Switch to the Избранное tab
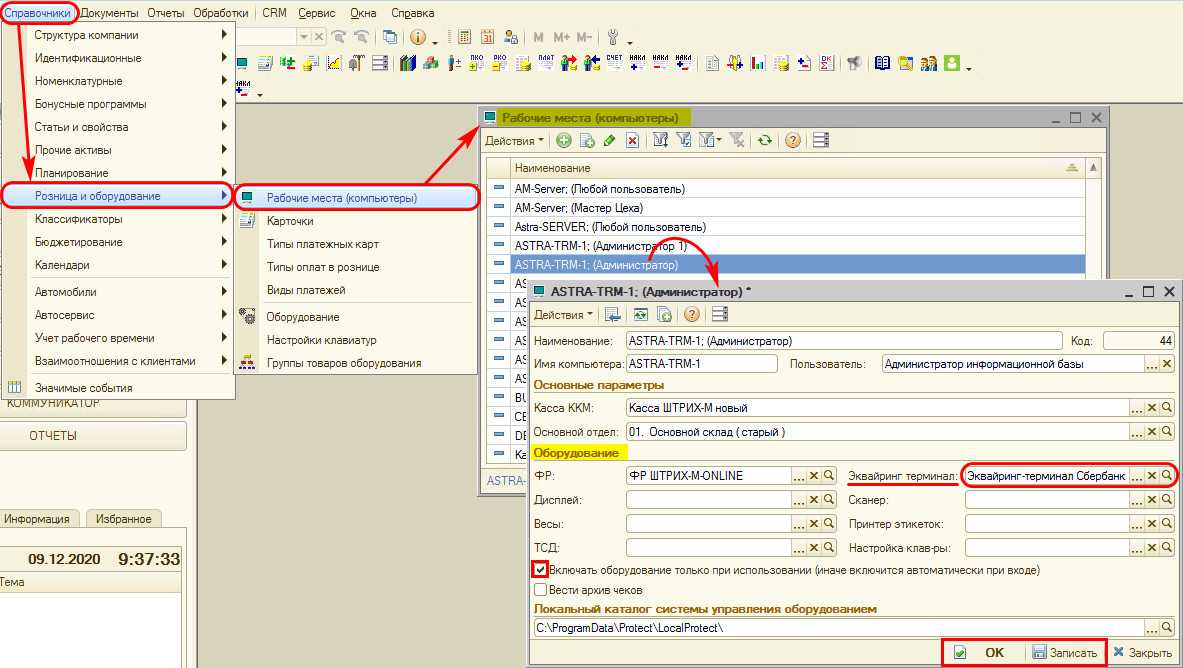 pos(124,519)
